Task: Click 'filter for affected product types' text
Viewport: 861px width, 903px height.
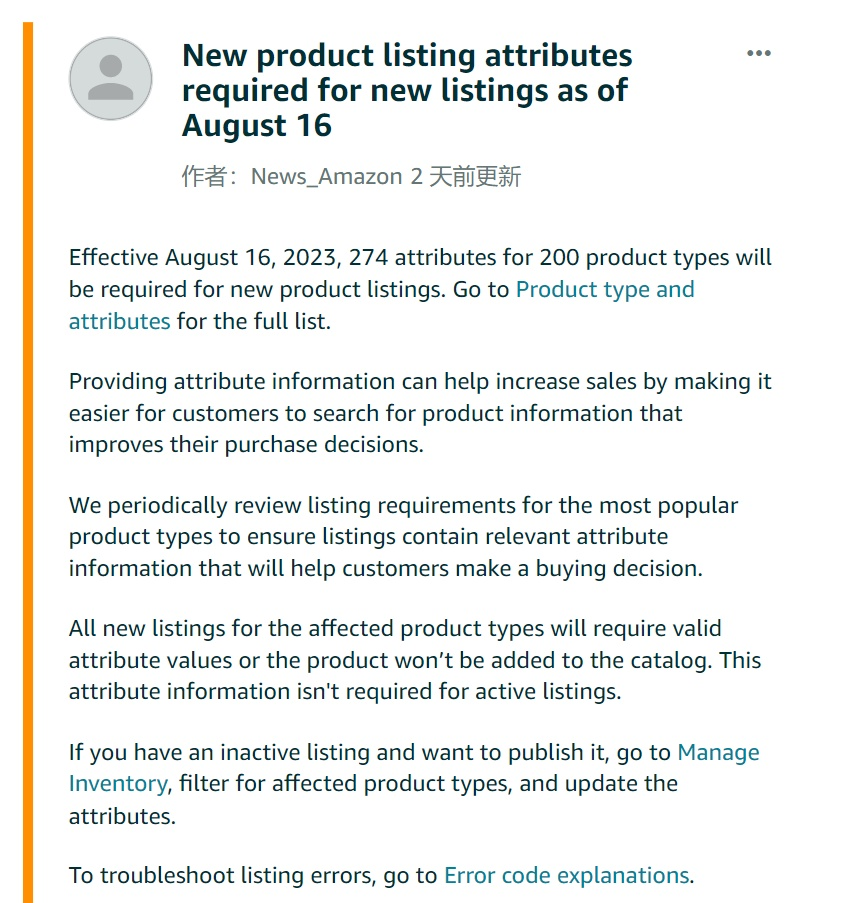Action: point(346,784)
